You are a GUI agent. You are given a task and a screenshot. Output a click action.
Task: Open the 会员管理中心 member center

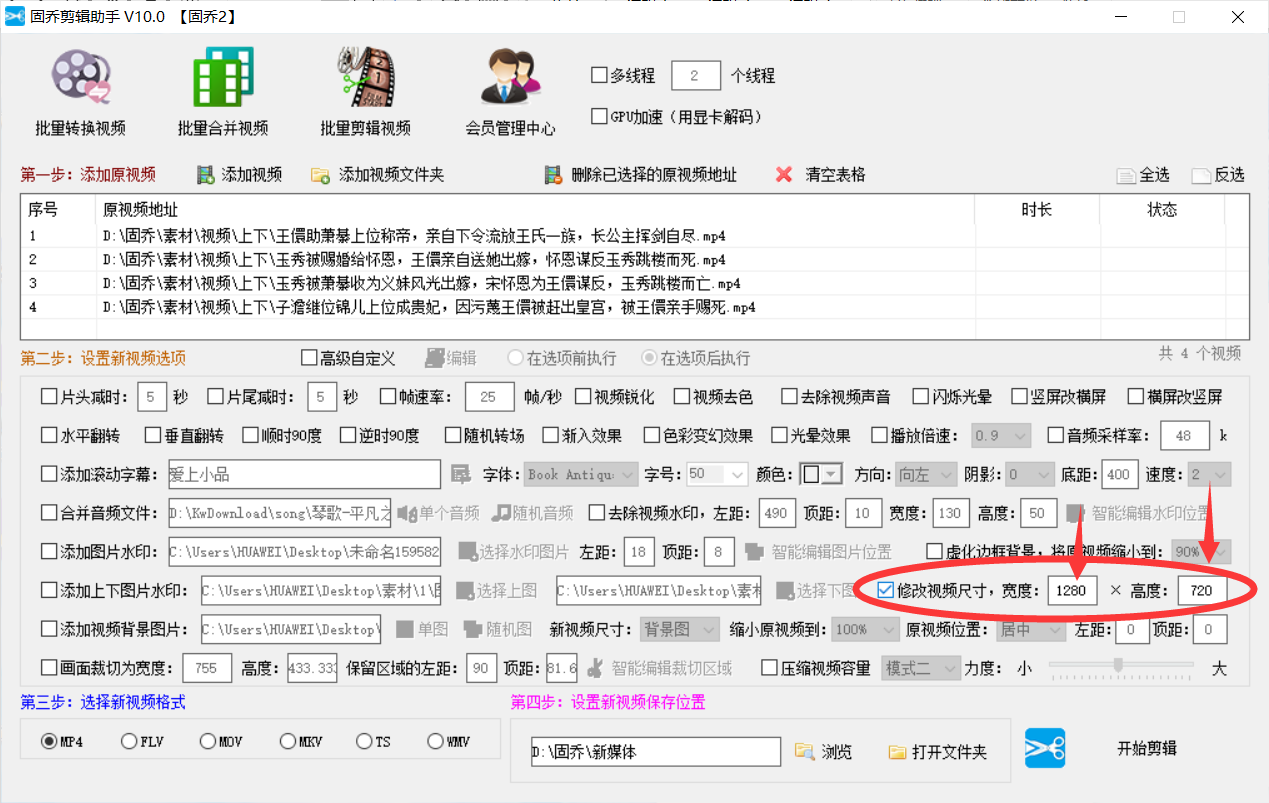[510, 88]
